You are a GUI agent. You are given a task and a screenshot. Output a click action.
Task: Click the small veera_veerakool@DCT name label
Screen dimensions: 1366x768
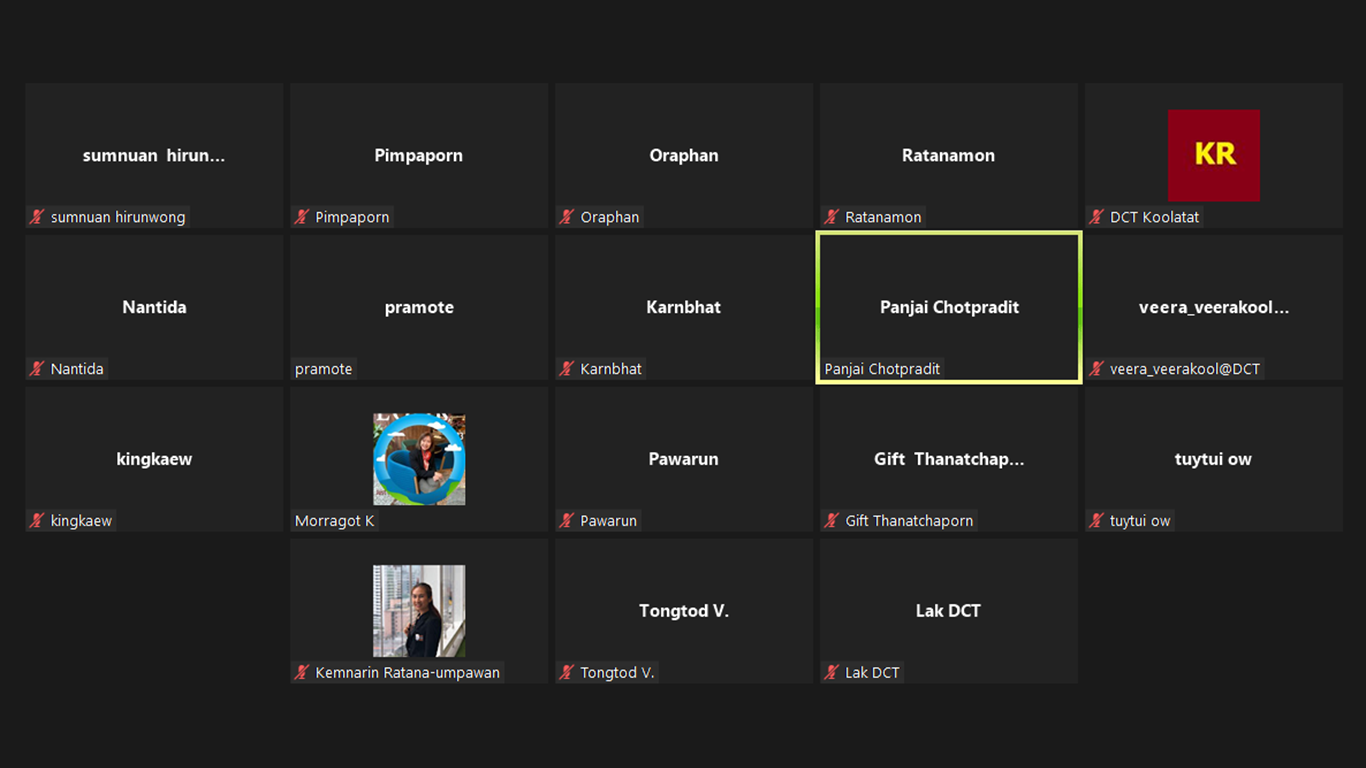click(x=1185, y=369)
